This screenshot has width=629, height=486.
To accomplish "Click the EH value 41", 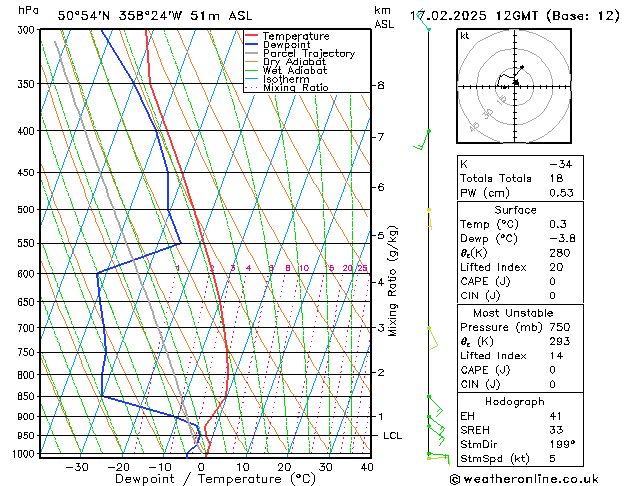I will coord(556,416).
